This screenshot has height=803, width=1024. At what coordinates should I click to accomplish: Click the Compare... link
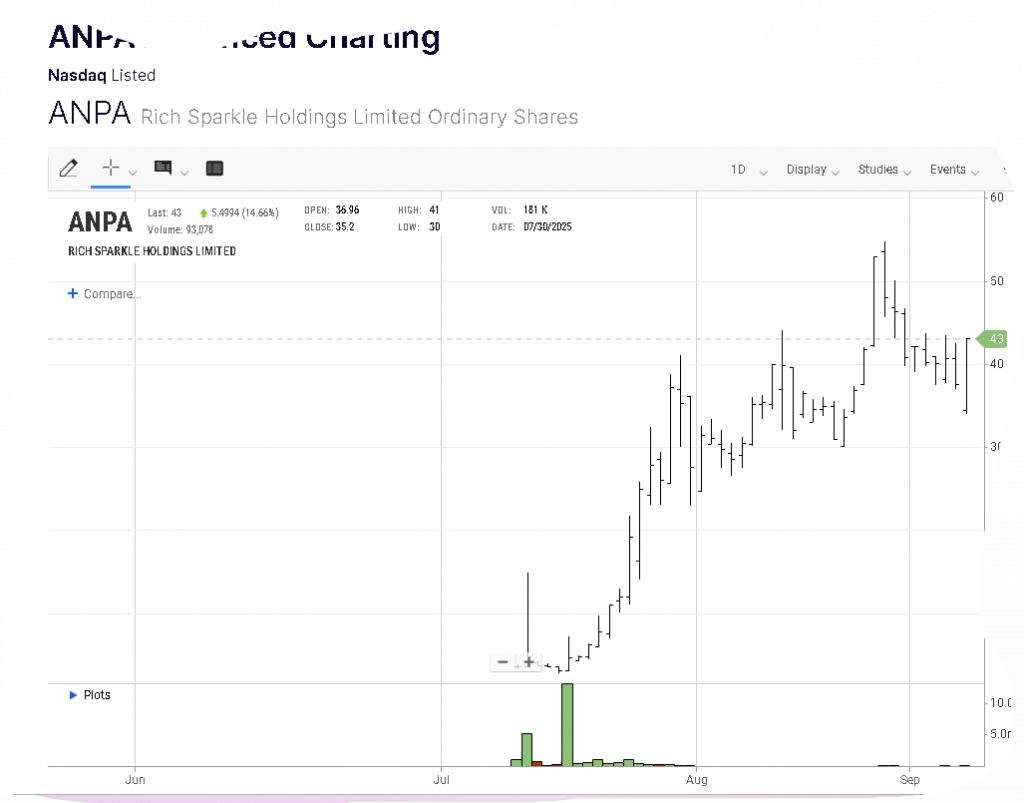click(112, 294)
